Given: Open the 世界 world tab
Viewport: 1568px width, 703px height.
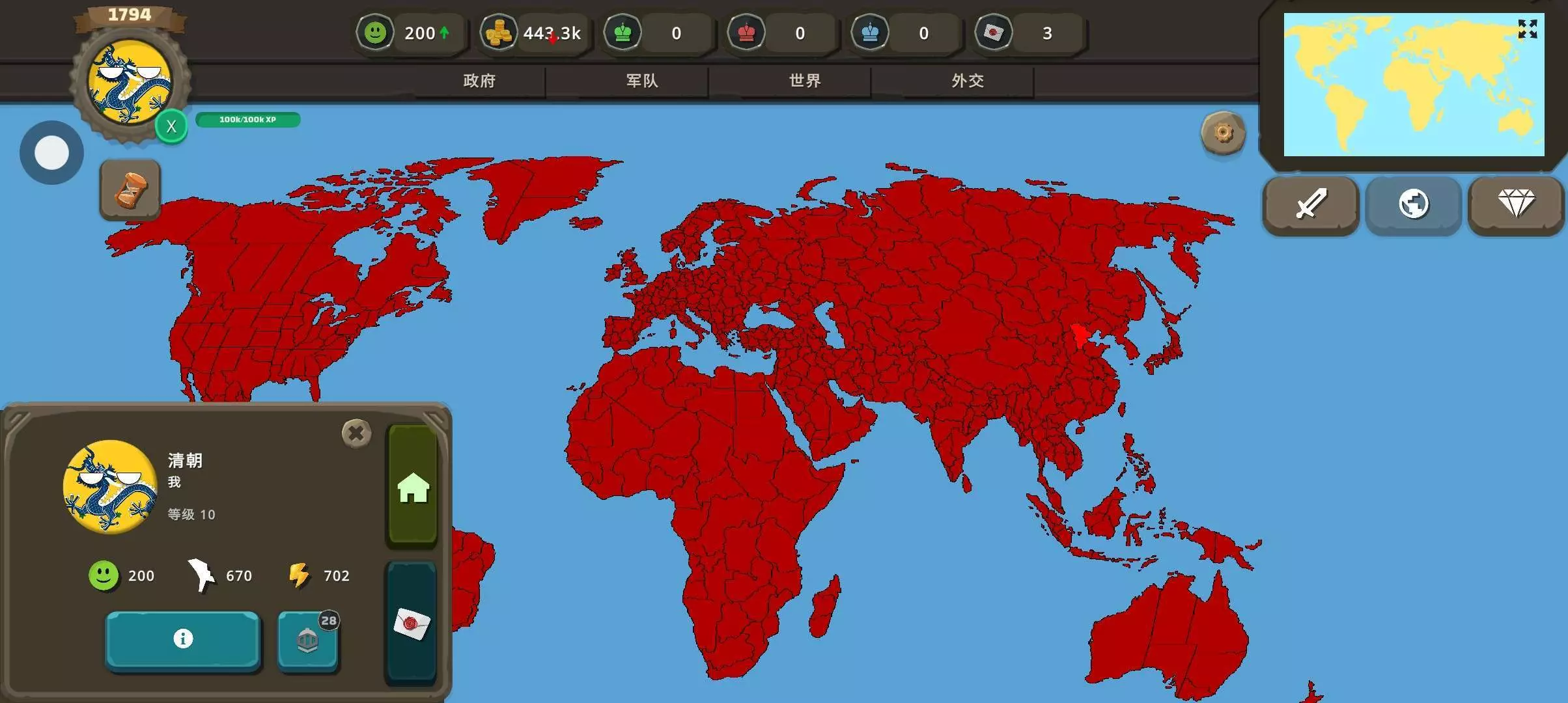Looking at the screenshot, I should (805, 81).
